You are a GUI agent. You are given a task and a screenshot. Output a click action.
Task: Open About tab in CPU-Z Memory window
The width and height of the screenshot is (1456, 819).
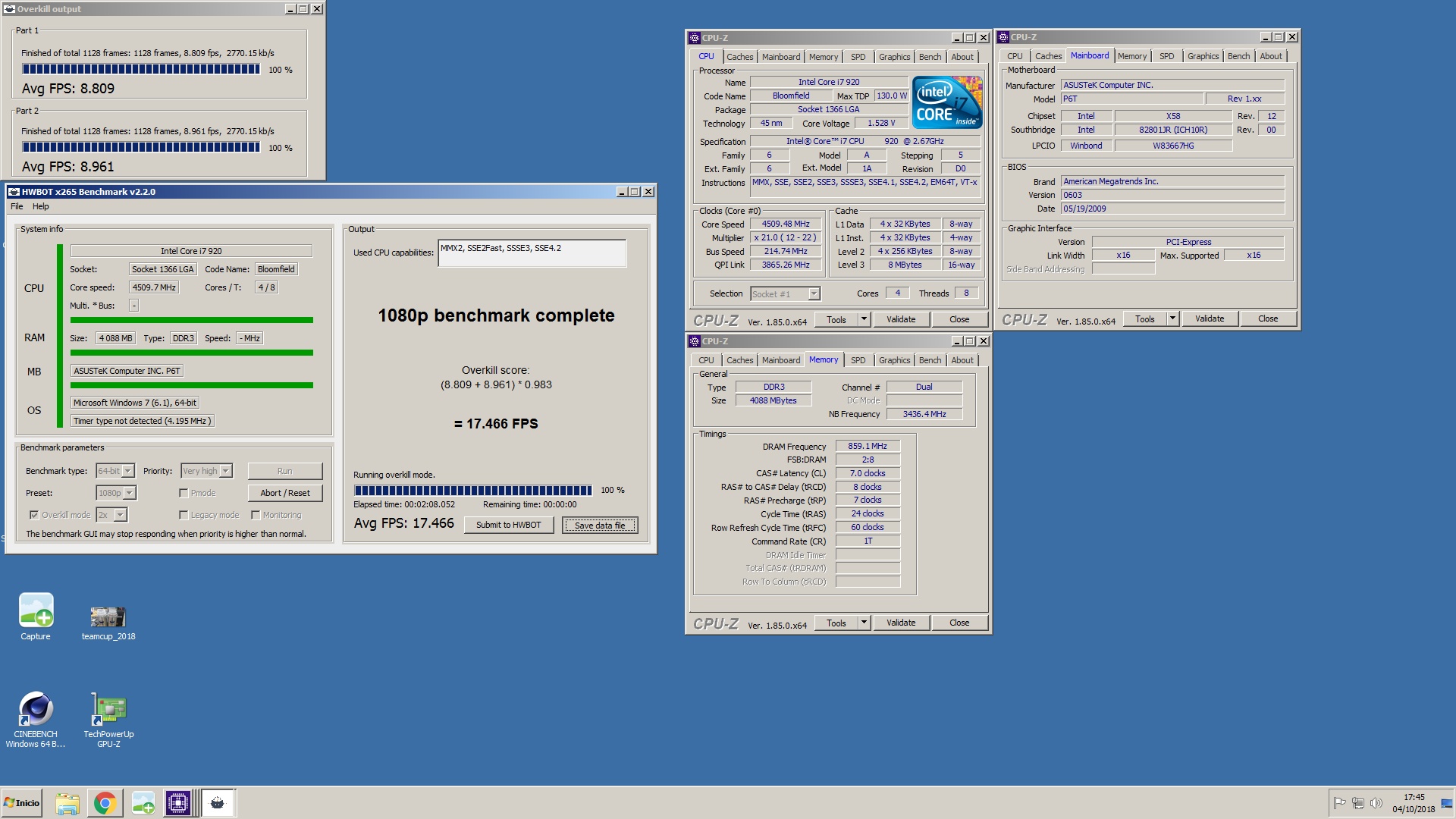[962, 360]
